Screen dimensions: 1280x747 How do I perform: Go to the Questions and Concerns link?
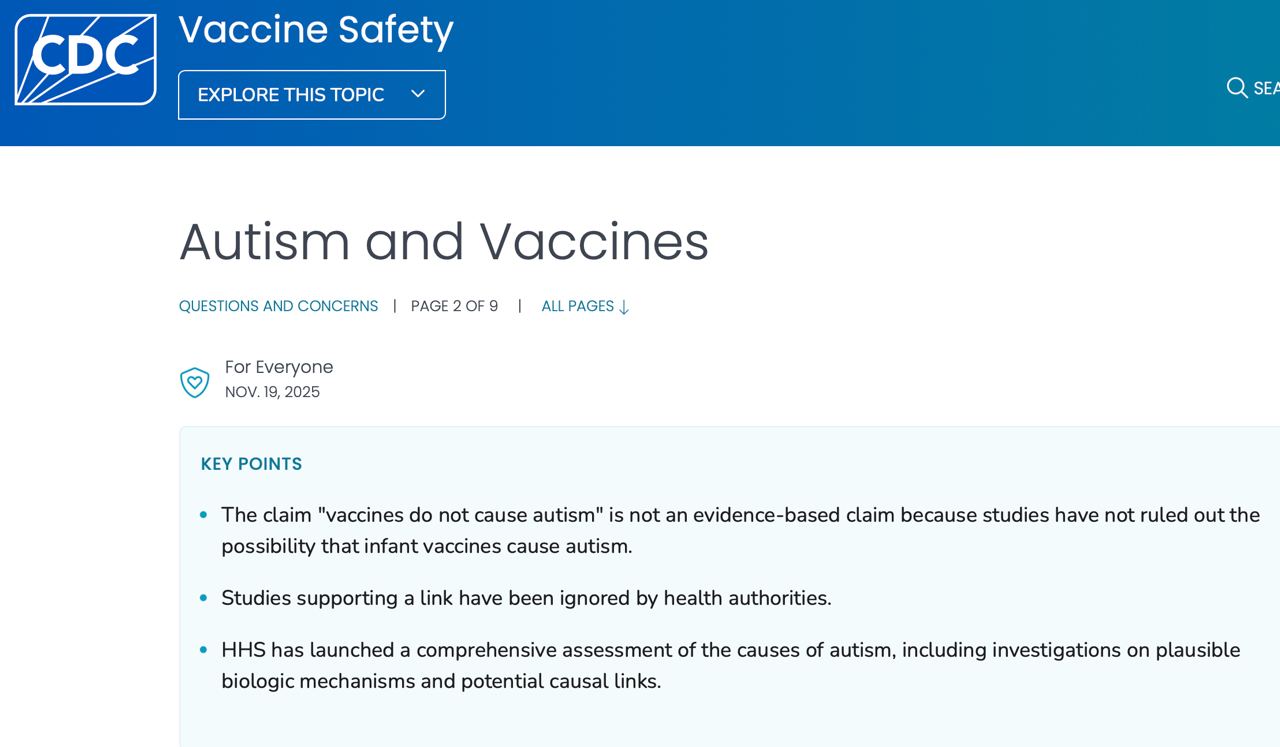tap(278, 306)
